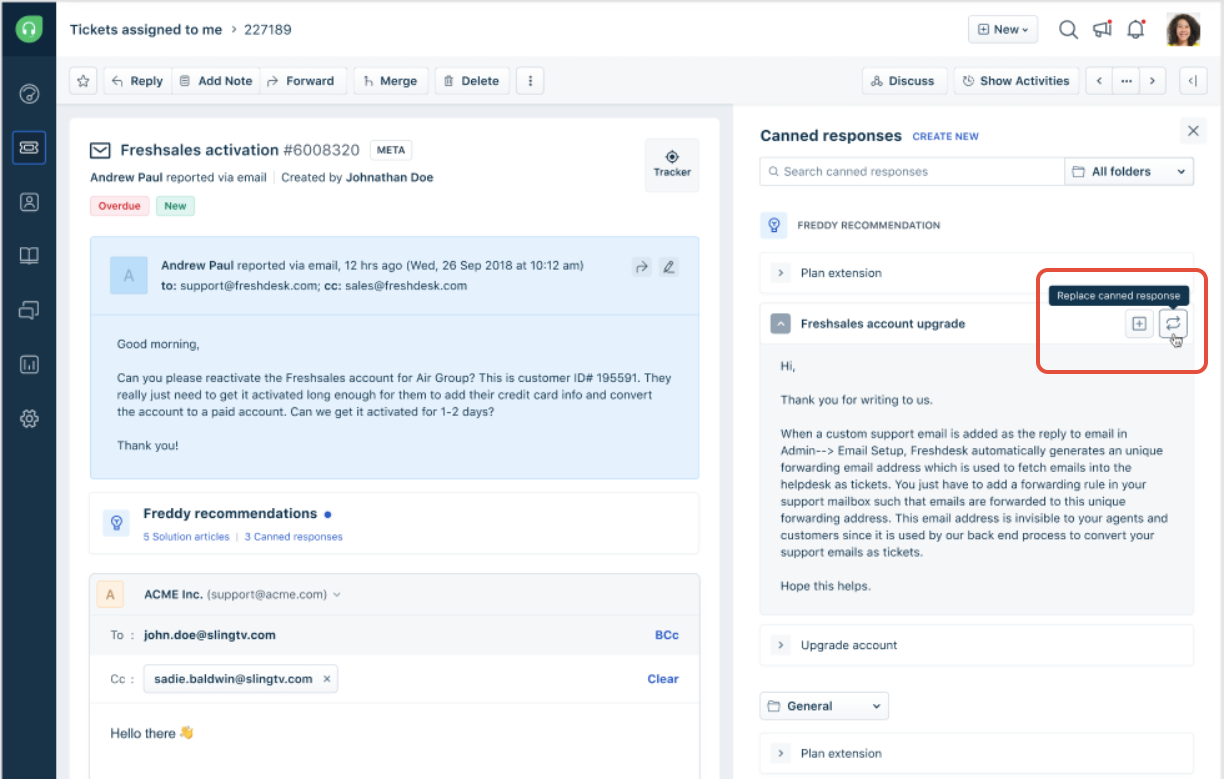Click the Tracker icon button
Viewport: 1224px width, 779px height.
[x=672, y=164]
